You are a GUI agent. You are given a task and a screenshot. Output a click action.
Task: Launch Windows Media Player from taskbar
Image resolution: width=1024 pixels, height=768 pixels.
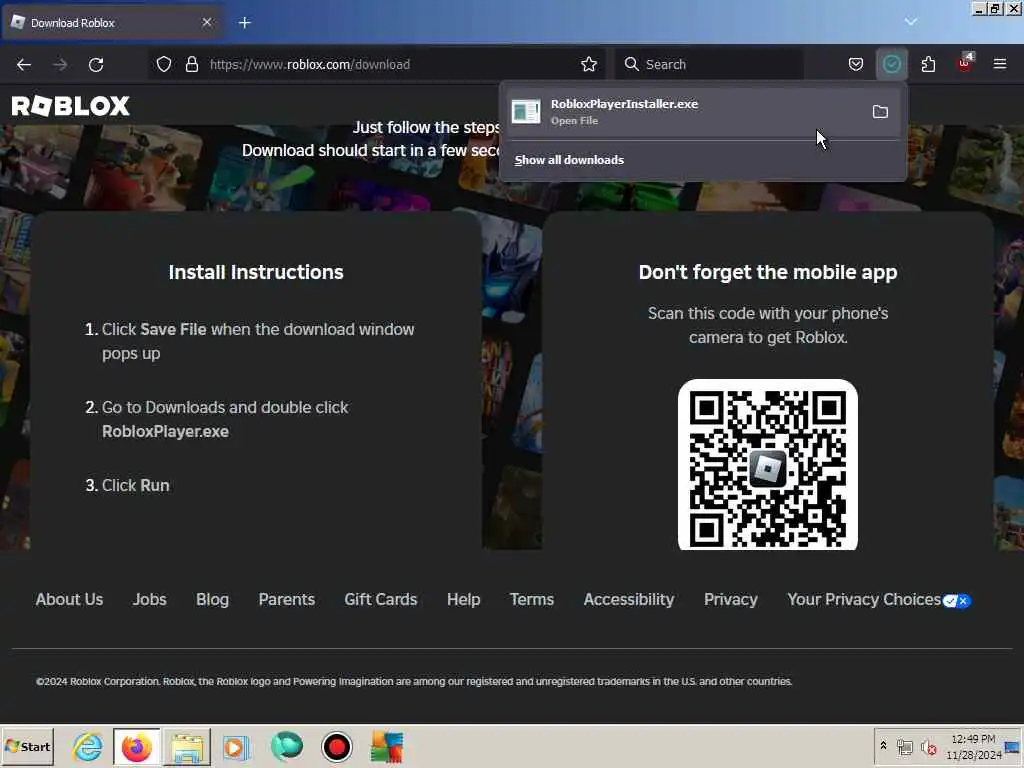pos(236,746)
